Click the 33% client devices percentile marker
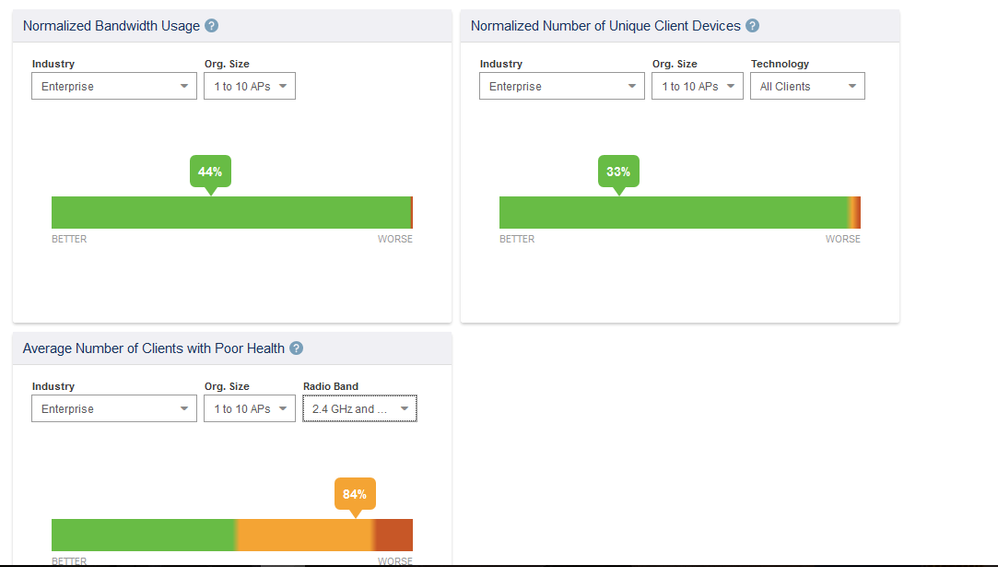This screenshot has height=567, width=998. click(x=618, y=172)
